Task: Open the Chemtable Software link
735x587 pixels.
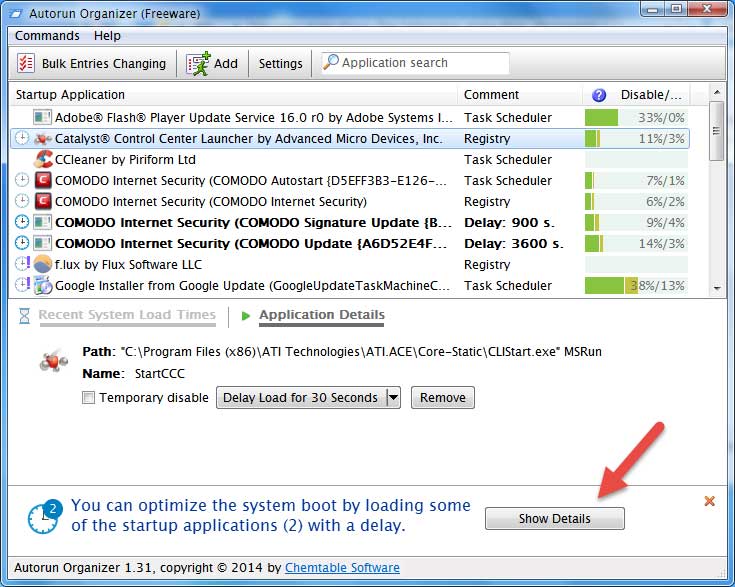Action: click(x=342, y=568)
